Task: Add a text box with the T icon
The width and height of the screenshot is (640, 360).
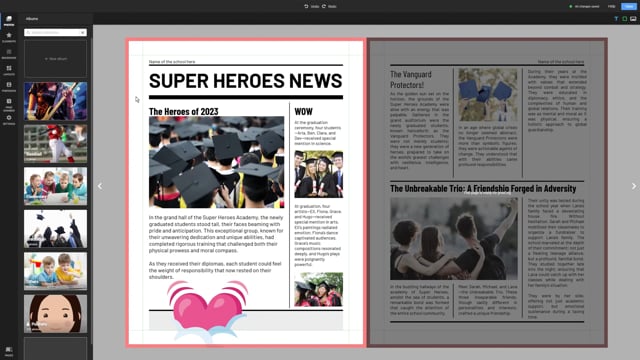Action: point(616,19)
